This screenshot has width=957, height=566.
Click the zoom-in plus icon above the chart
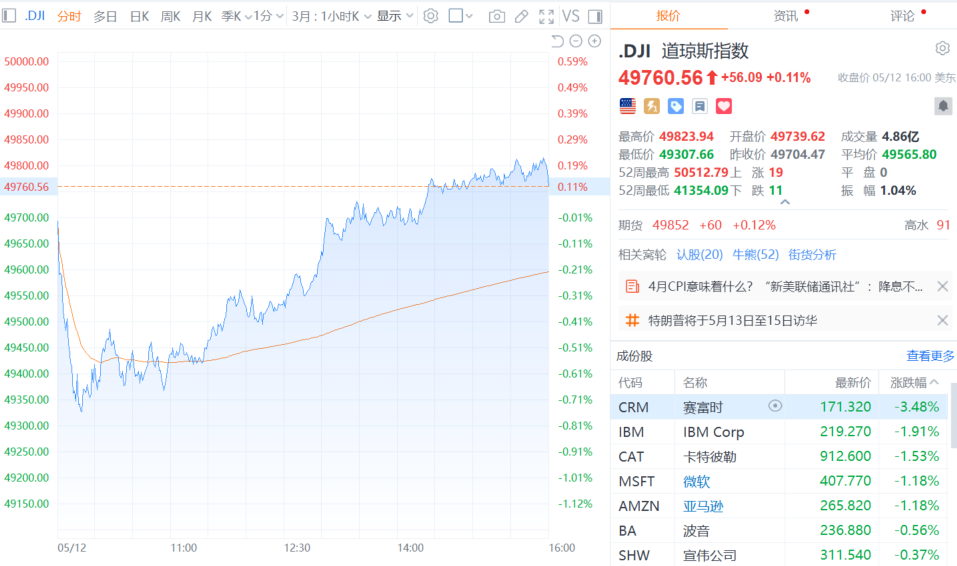pos(594,41)
